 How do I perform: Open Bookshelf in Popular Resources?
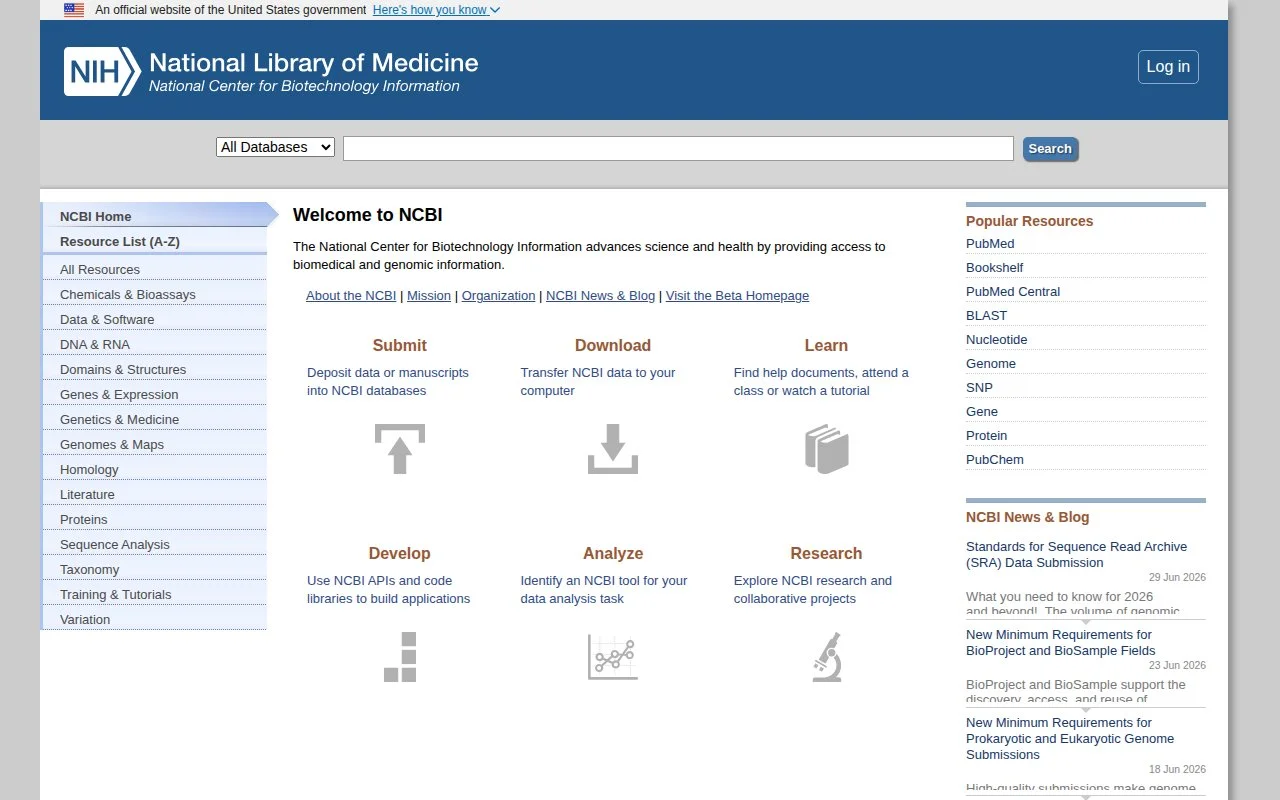pos(994,267)
